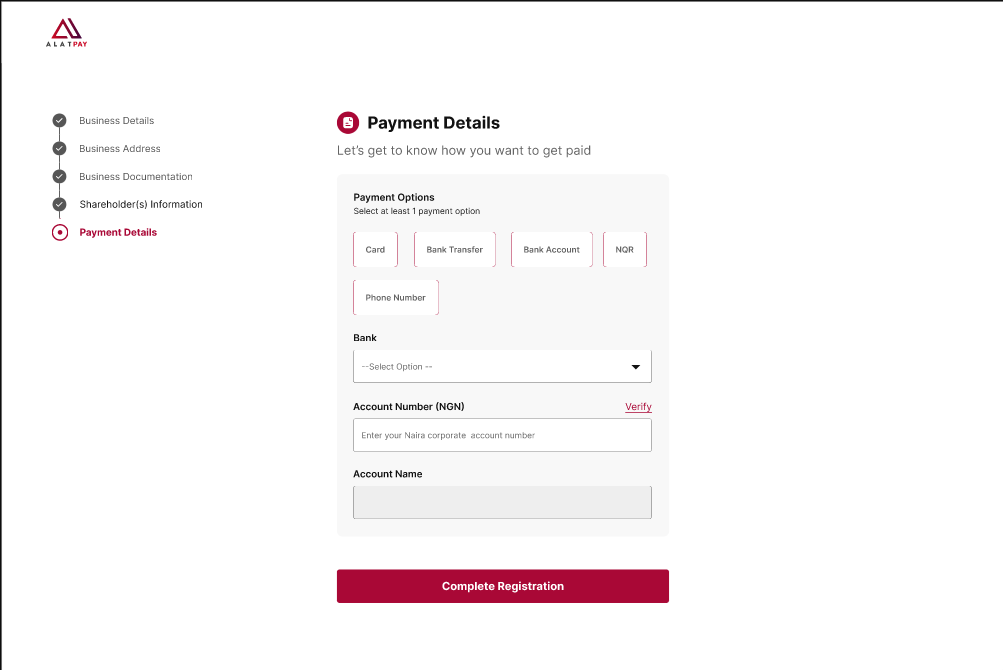Click the Business Documentation checkmark icon
This screenshot has width=1003, height=670.
[x=59, y=177]
